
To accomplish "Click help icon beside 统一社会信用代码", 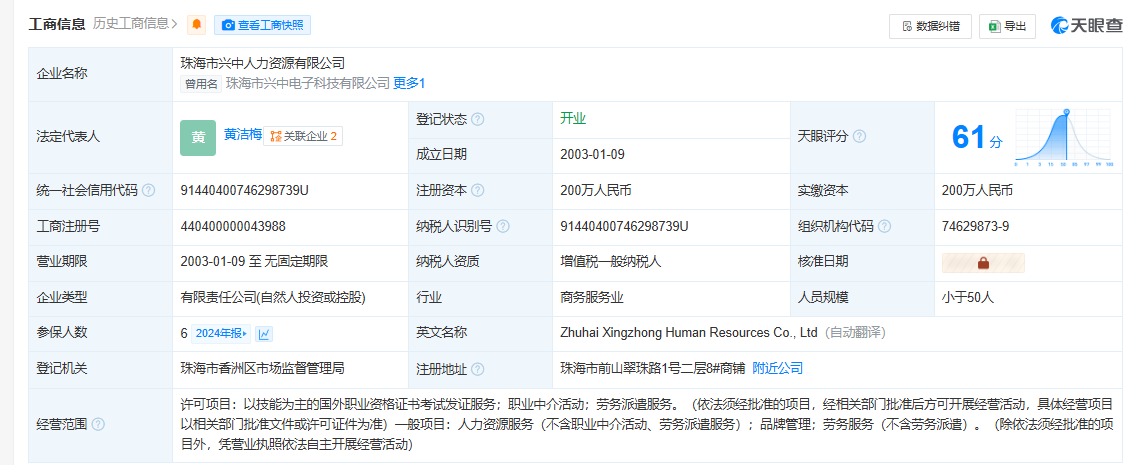I will pos(149,191).
